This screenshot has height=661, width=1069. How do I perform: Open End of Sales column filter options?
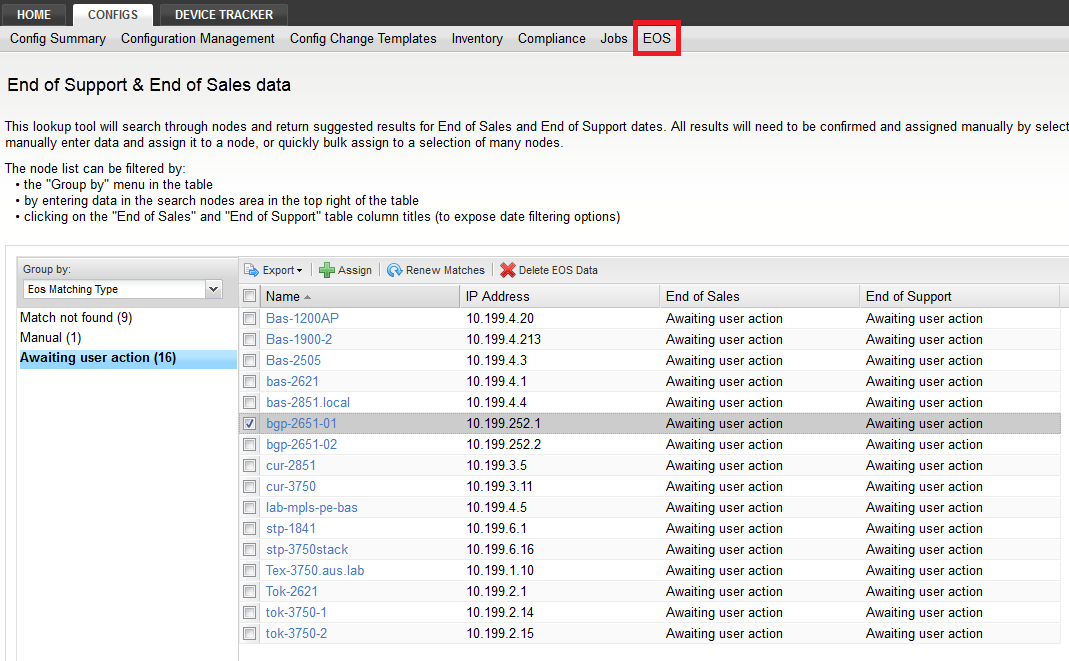[x=759, y=296]
